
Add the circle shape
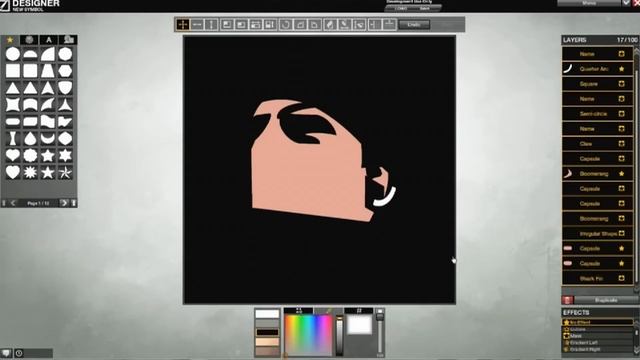pos(13,54)
